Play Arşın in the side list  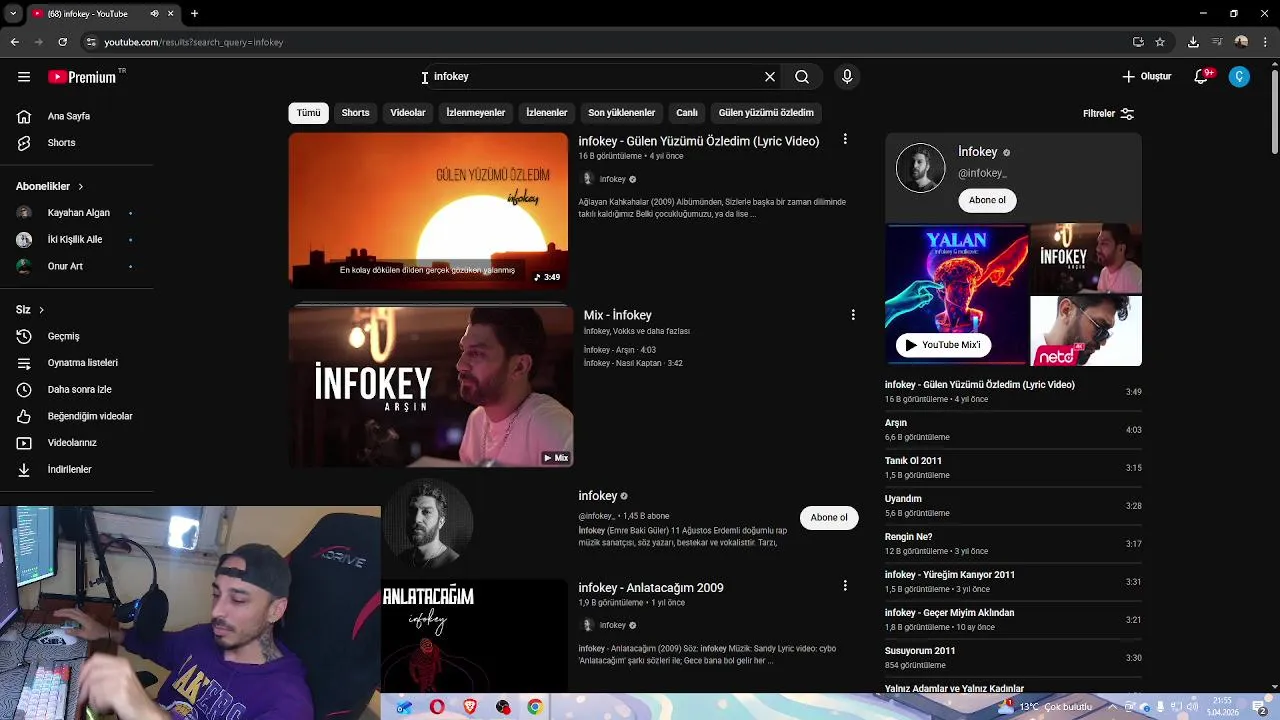coord(1013,430)
